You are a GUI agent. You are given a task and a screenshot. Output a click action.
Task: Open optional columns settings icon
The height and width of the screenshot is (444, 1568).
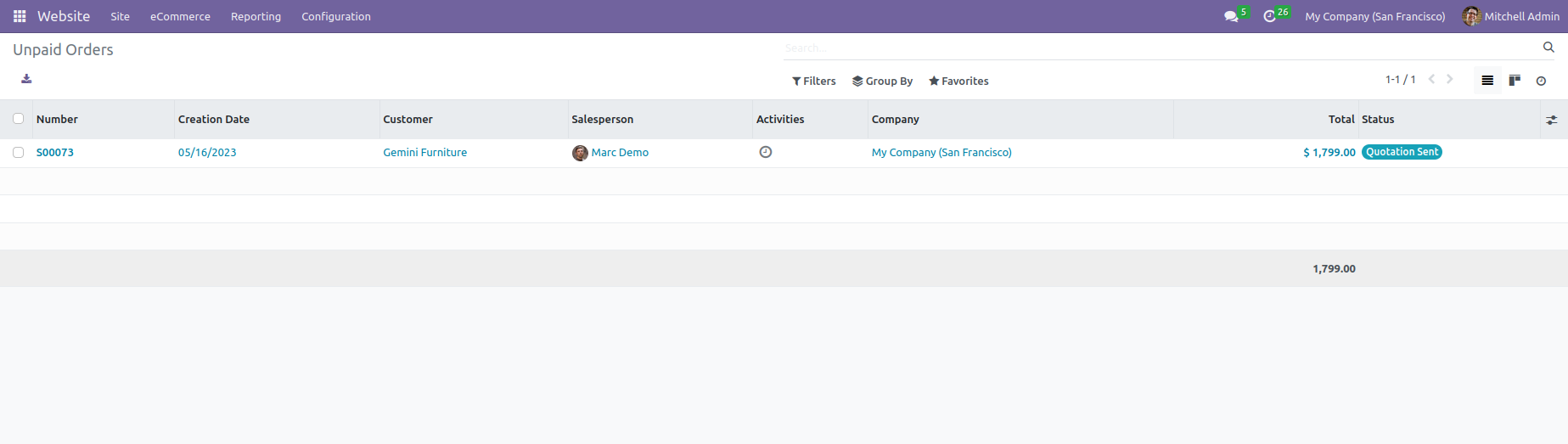click(x=1552, y=120)
